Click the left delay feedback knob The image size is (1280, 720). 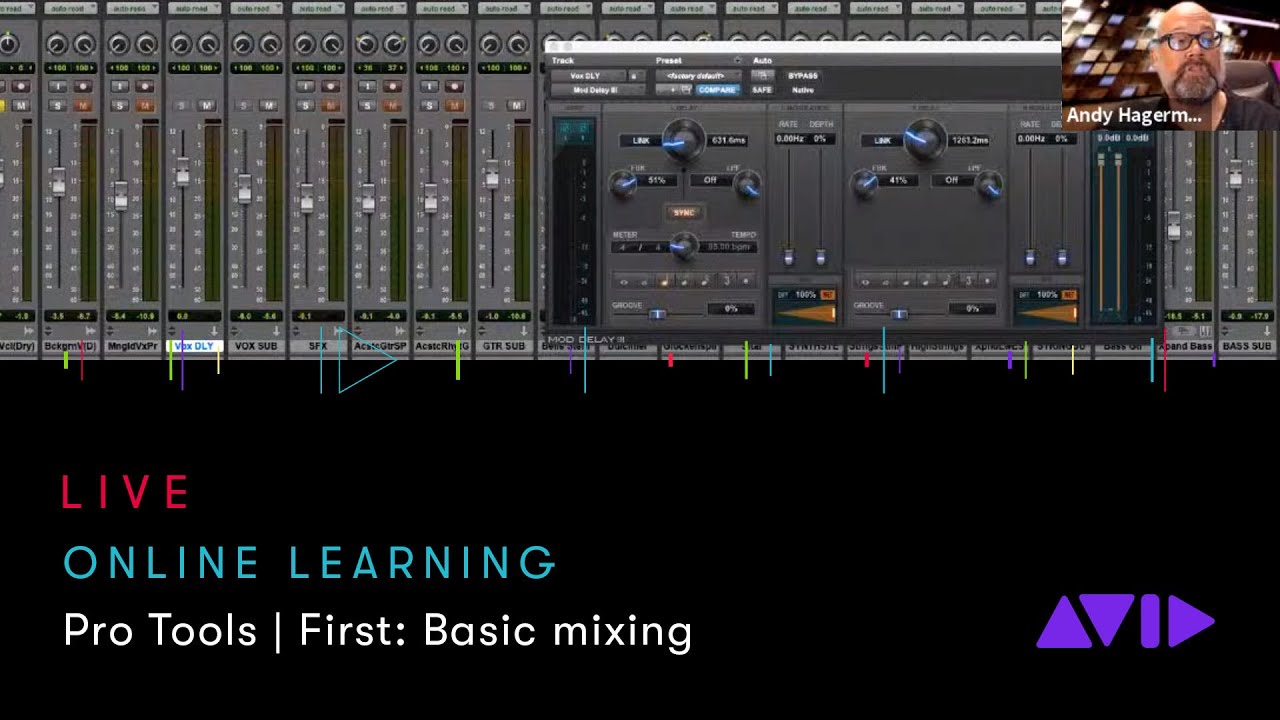(x=623, y=183)
